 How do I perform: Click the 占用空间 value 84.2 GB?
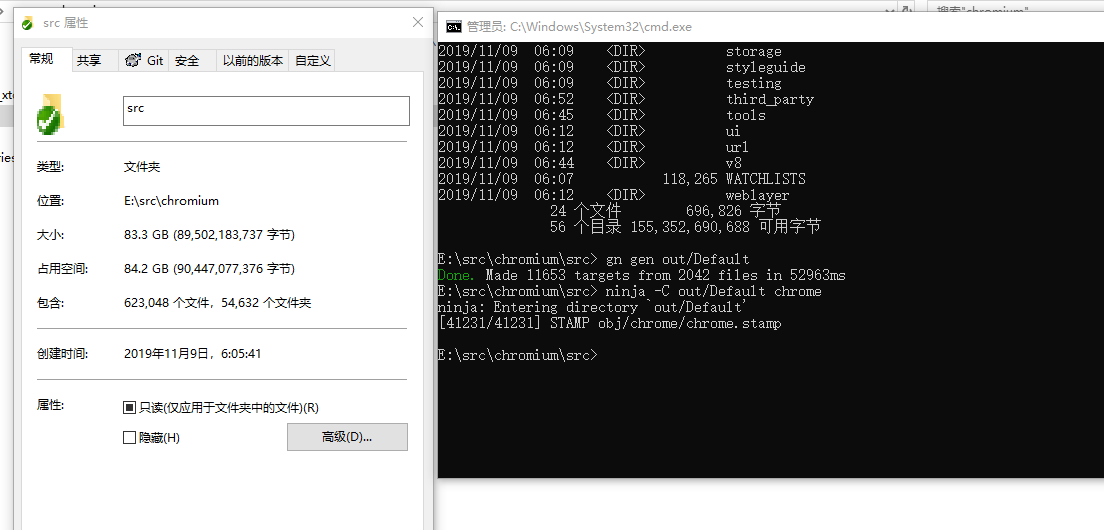[209, 269]
